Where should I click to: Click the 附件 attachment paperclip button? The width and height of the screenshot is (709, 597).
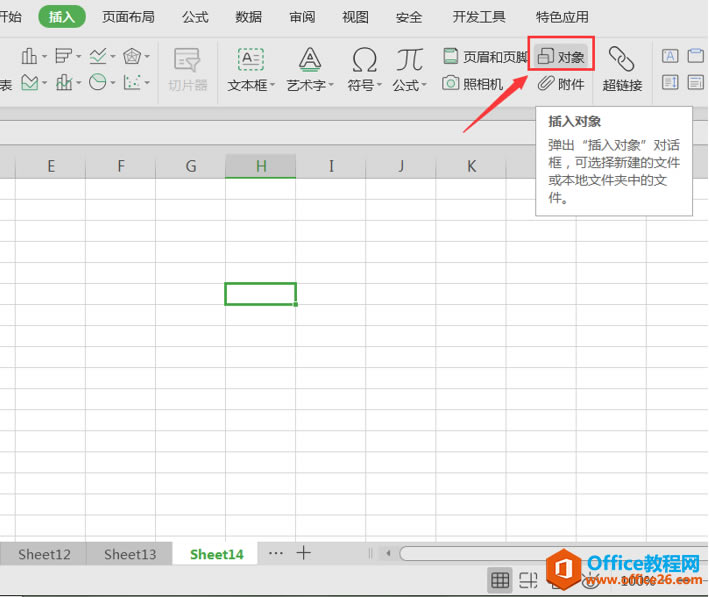click(561, 84)
